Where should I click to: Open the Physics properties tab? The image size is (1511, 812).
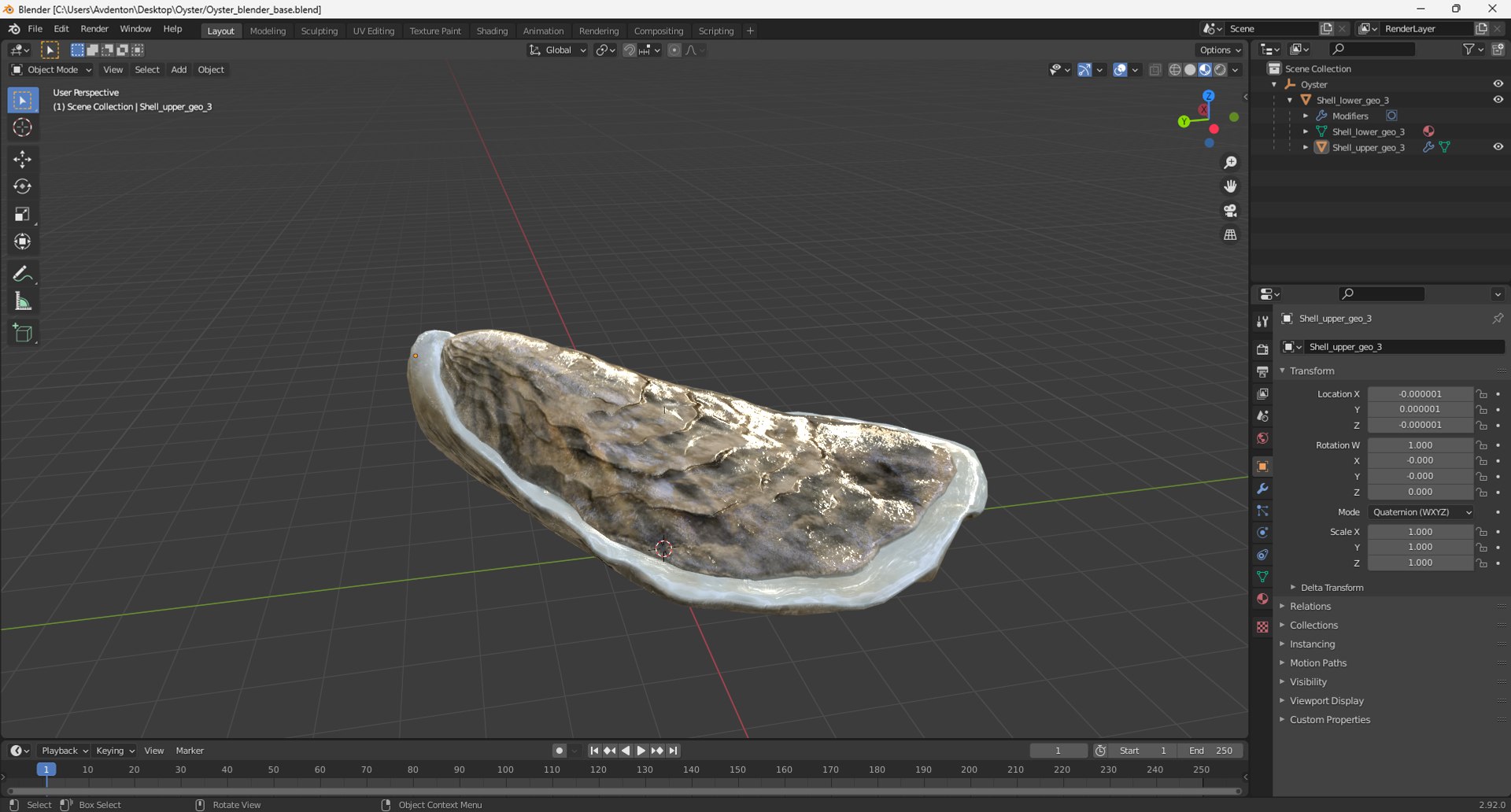pos(1262,533)
